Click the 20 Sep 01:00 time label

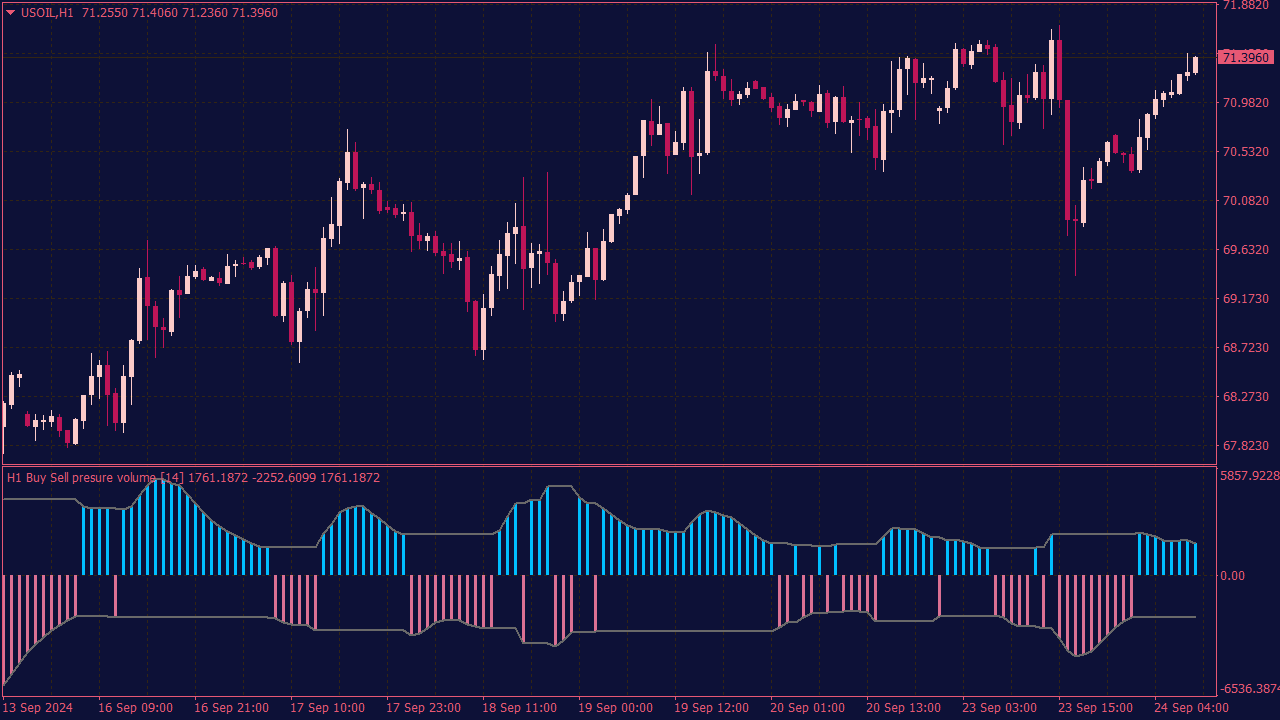point(807,708)
